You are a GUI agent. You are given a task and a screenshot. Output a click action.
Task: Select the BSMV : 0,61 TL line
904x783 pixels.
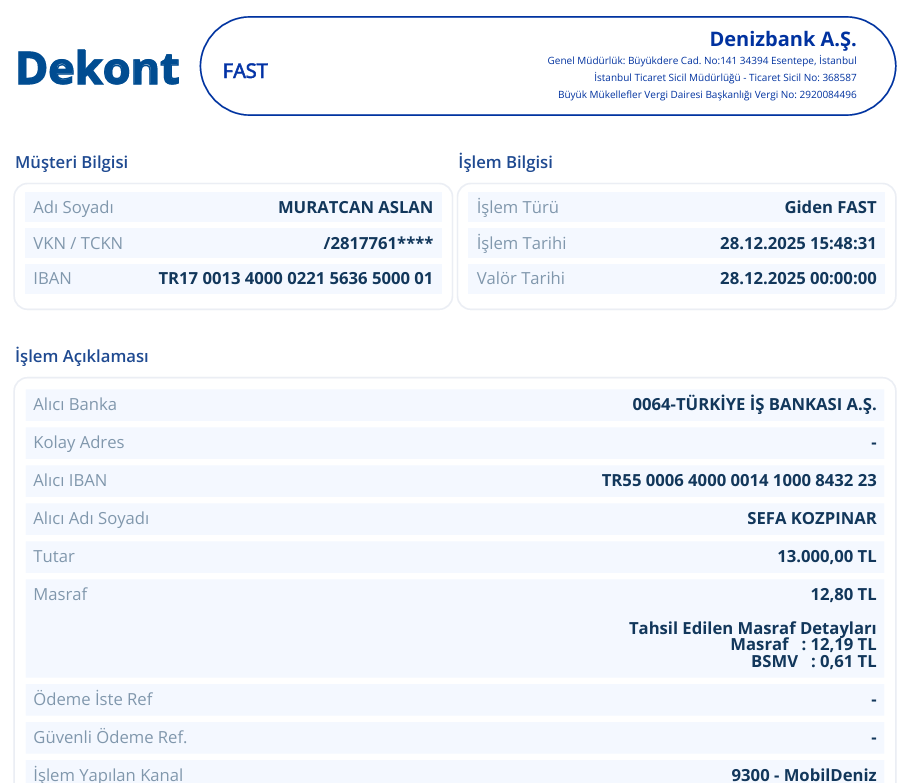coord(813,661)
